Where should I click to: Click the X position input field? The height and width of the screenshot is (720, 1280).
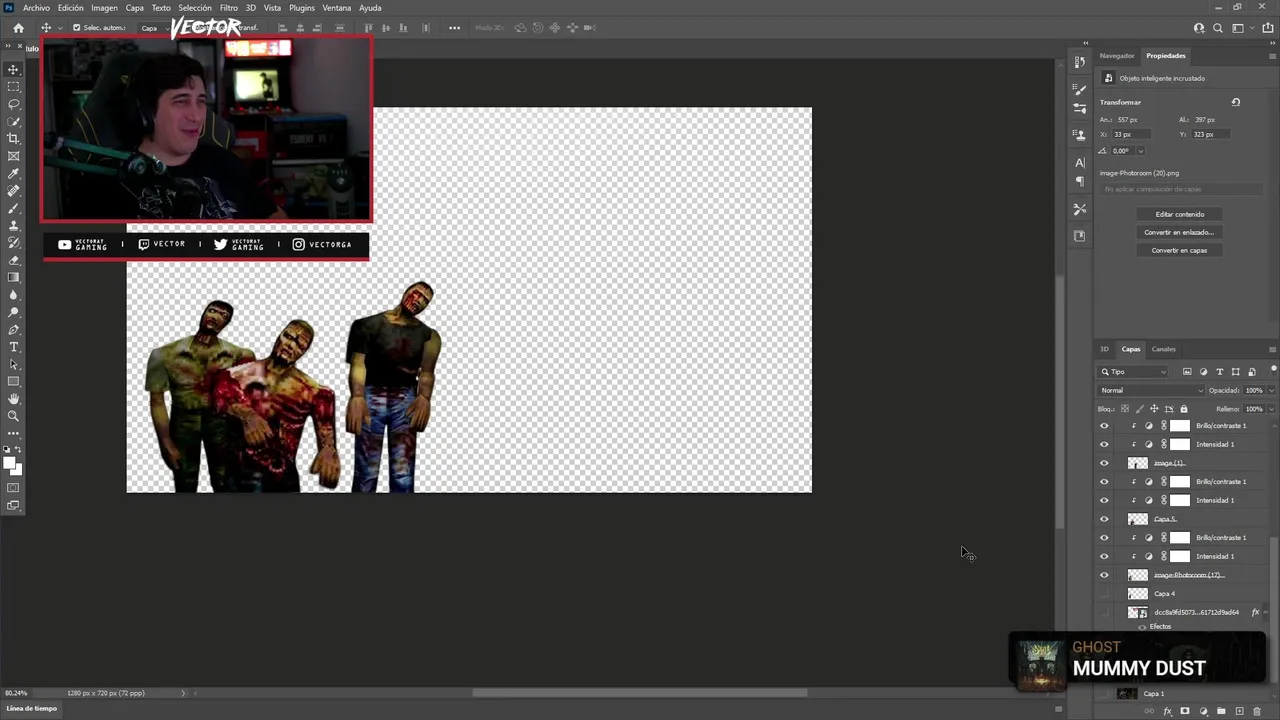(x=1132, y=134)
